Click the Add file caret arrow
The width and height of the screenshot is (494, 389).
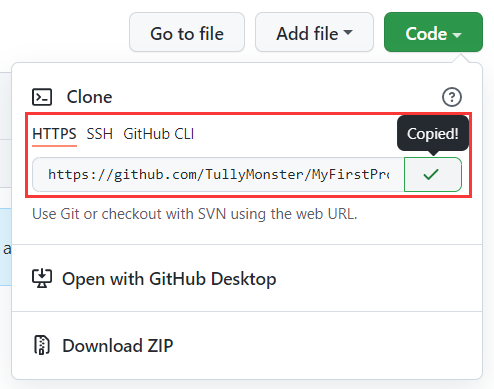click(348, 32)
